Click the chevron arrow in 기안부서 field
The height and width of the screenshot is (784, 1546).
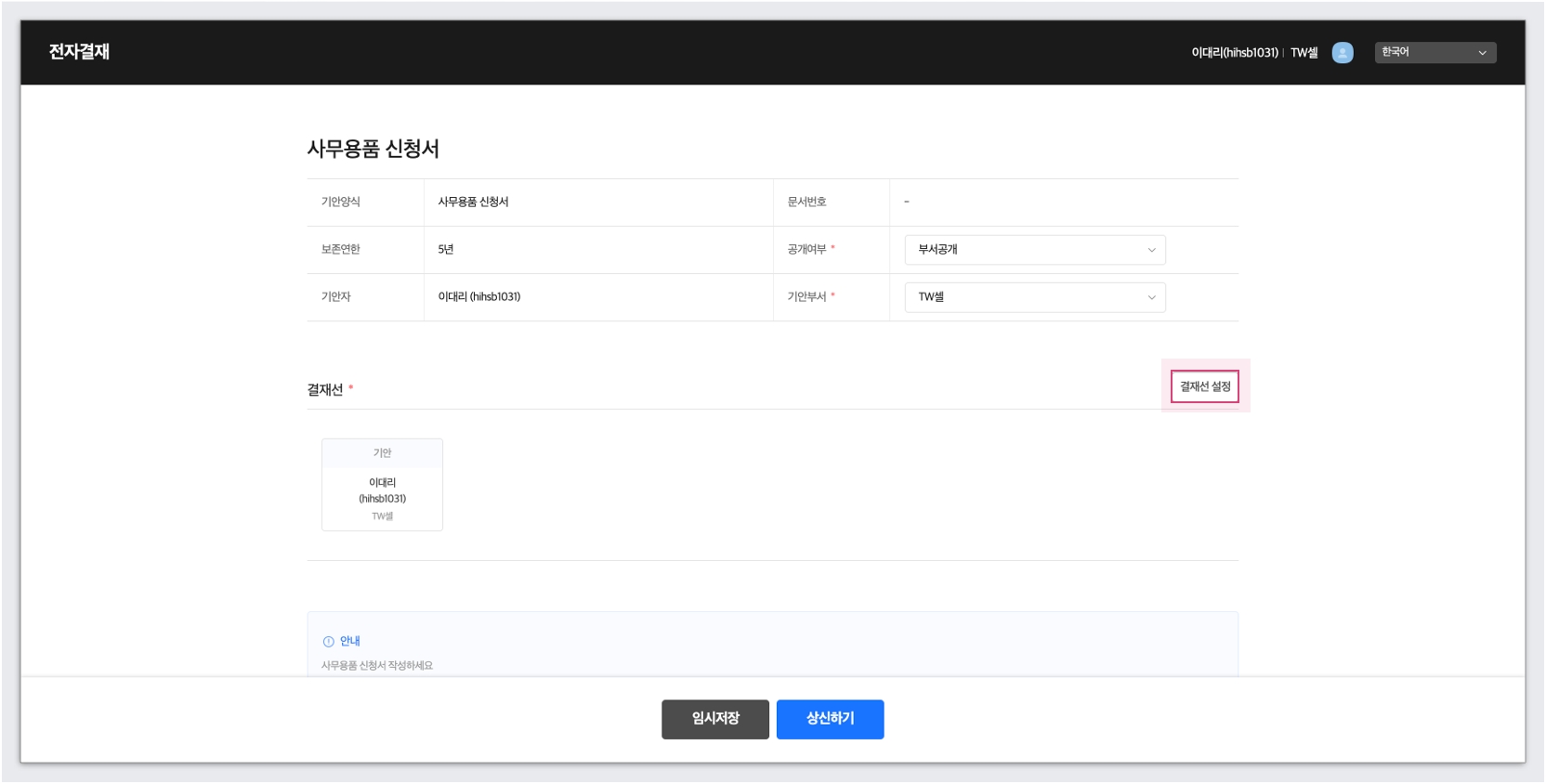click(1151, 297)
